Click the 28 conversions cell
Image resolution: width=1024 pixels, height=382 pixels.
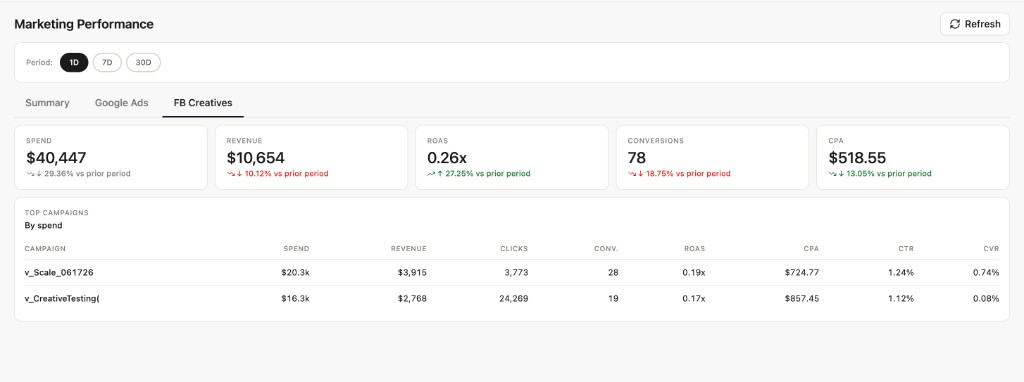[613, 272]
